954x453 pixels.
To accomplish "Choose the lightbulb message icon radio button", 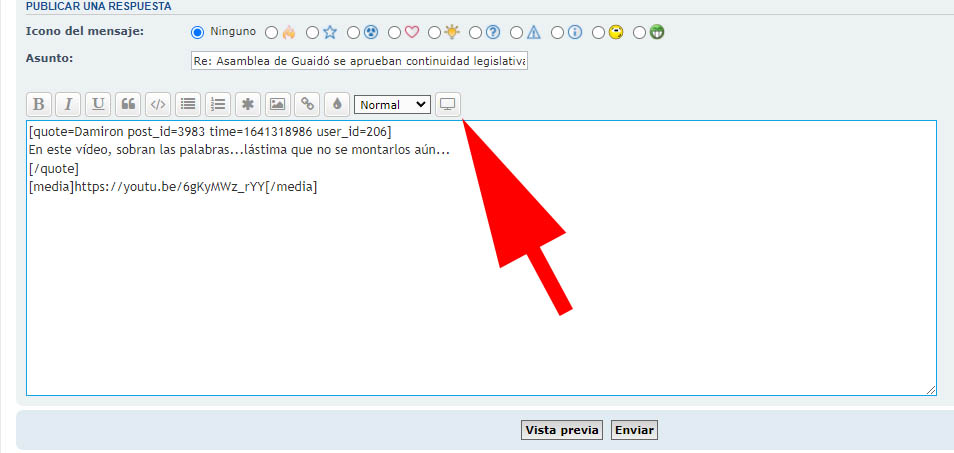I will click(x=434, y=32).
